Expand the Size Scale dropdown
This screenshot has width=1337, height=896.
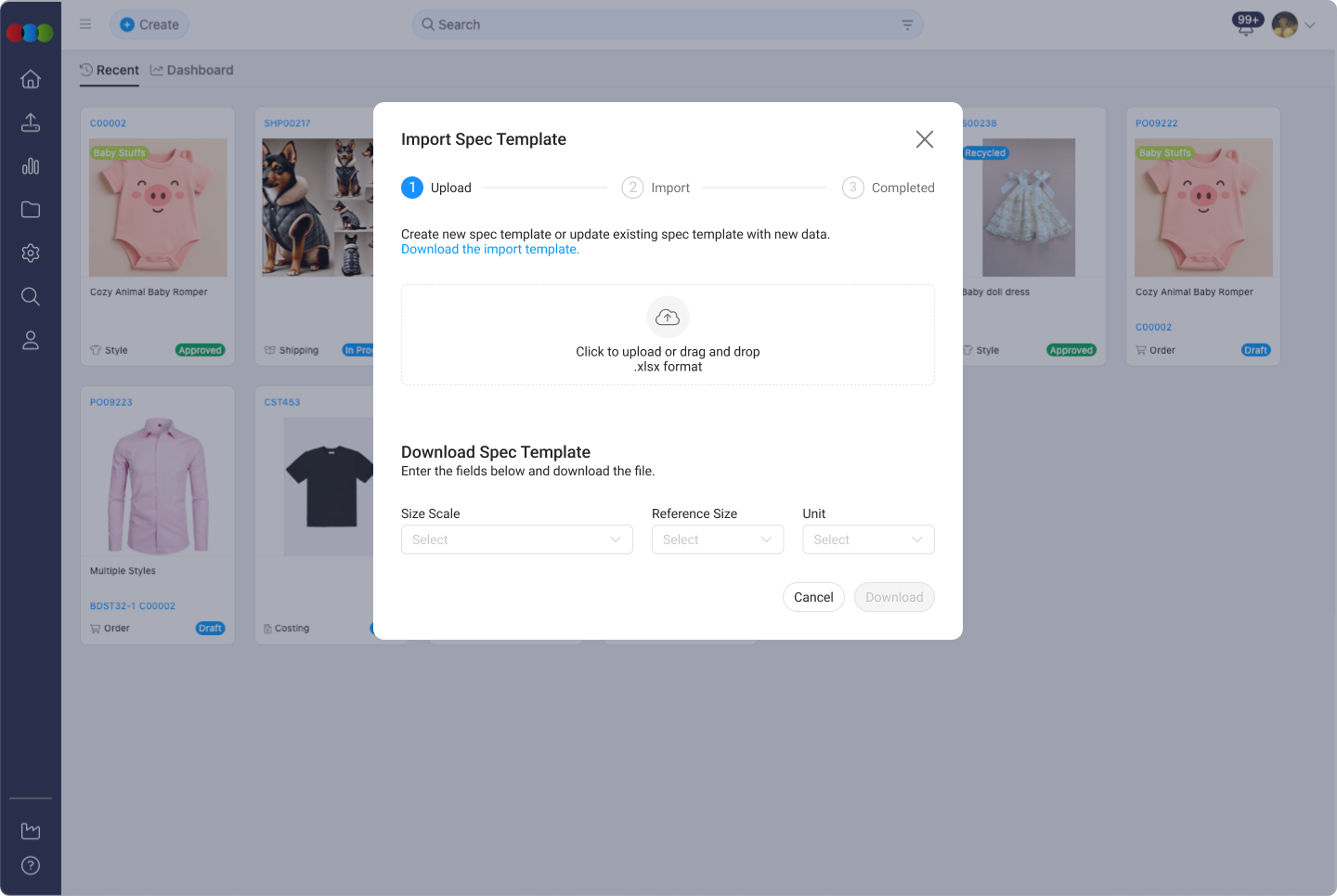(x=516, y=539)
